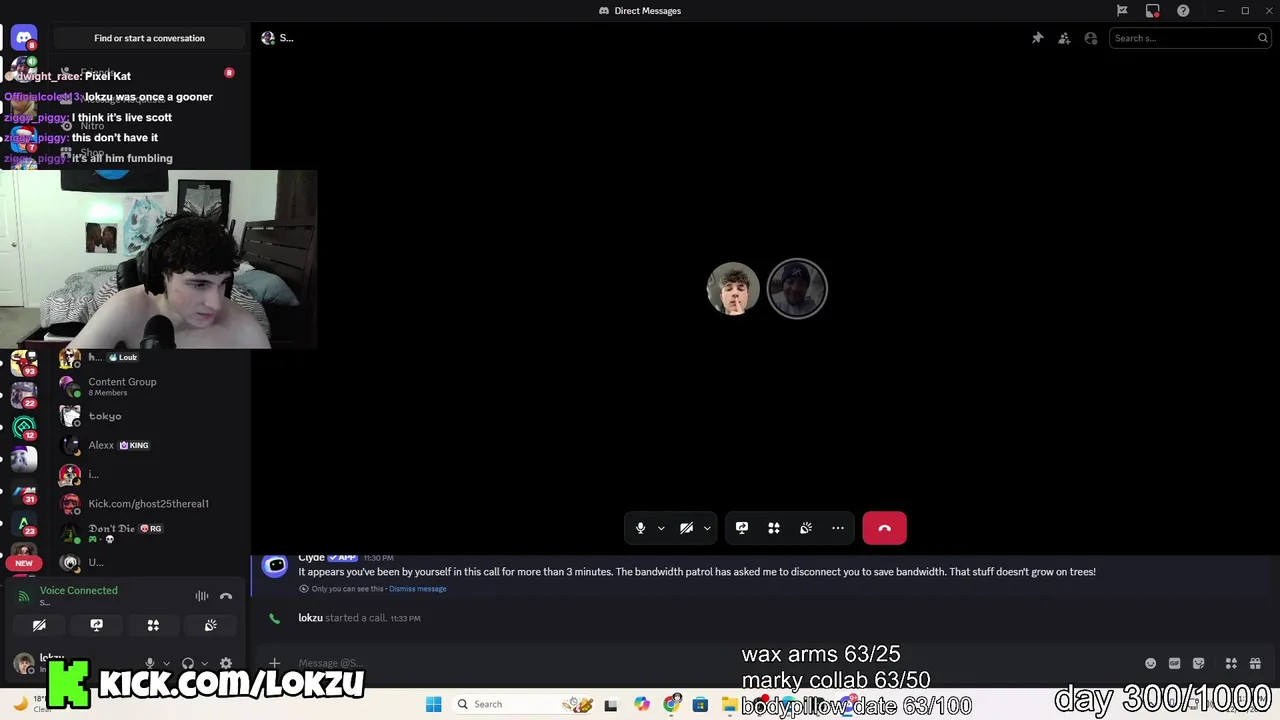This screenshot has width=1280, height=720.
Task: Open server with 93 notifications badge
Action: pyautogui.click(x=24, y=362)
